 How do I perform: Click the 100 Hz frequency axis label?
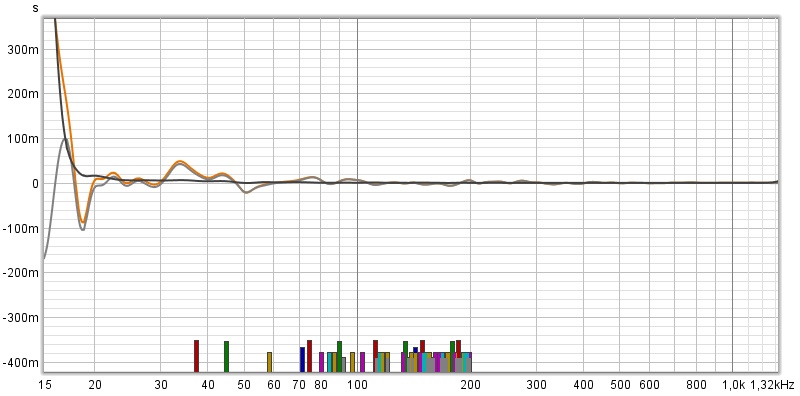coord(357,385)
